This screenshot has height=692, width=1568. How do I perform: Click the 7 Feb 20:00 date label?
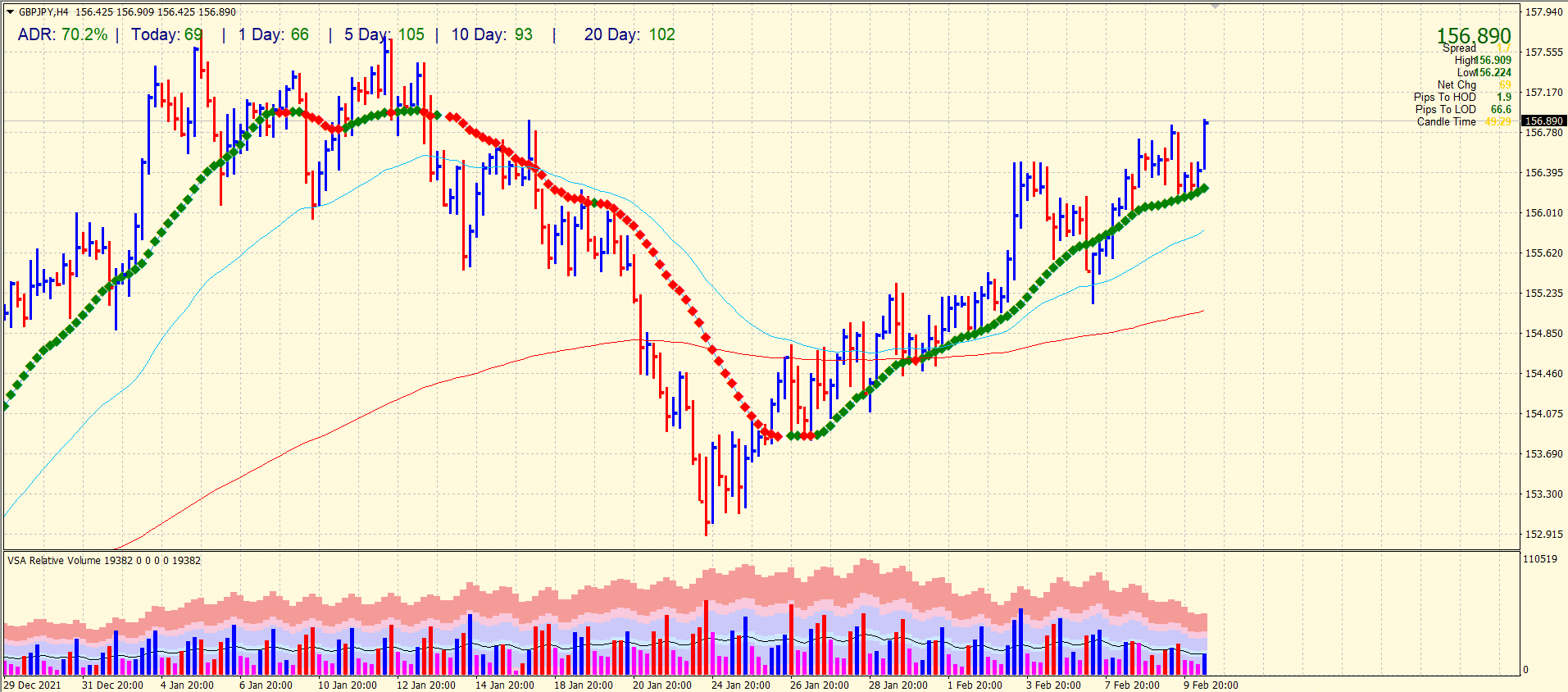(1132, 685)
